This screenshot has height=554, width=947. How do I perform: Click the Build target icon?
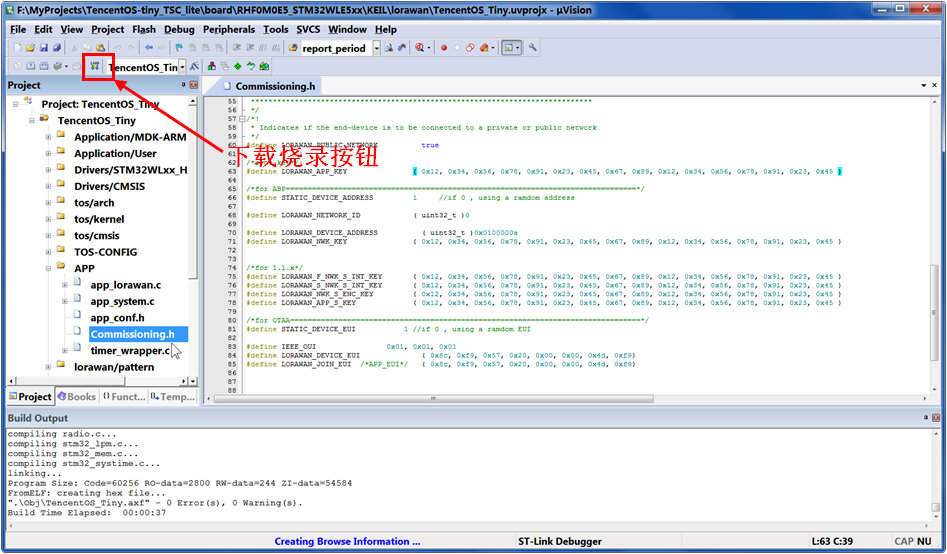click(31, 66)
